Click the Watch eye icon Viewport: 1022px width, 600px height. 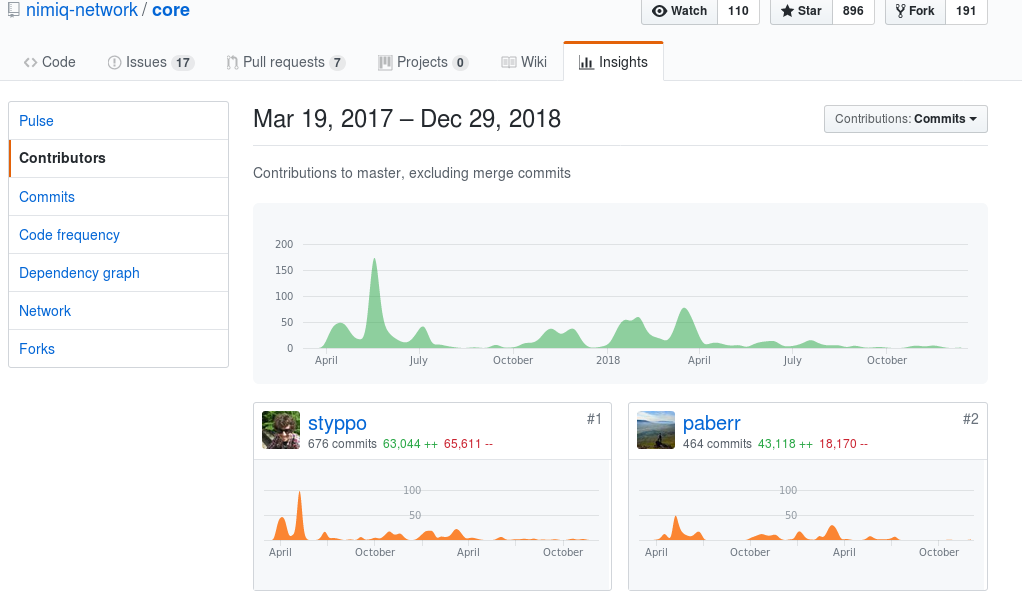pos(660,11)
